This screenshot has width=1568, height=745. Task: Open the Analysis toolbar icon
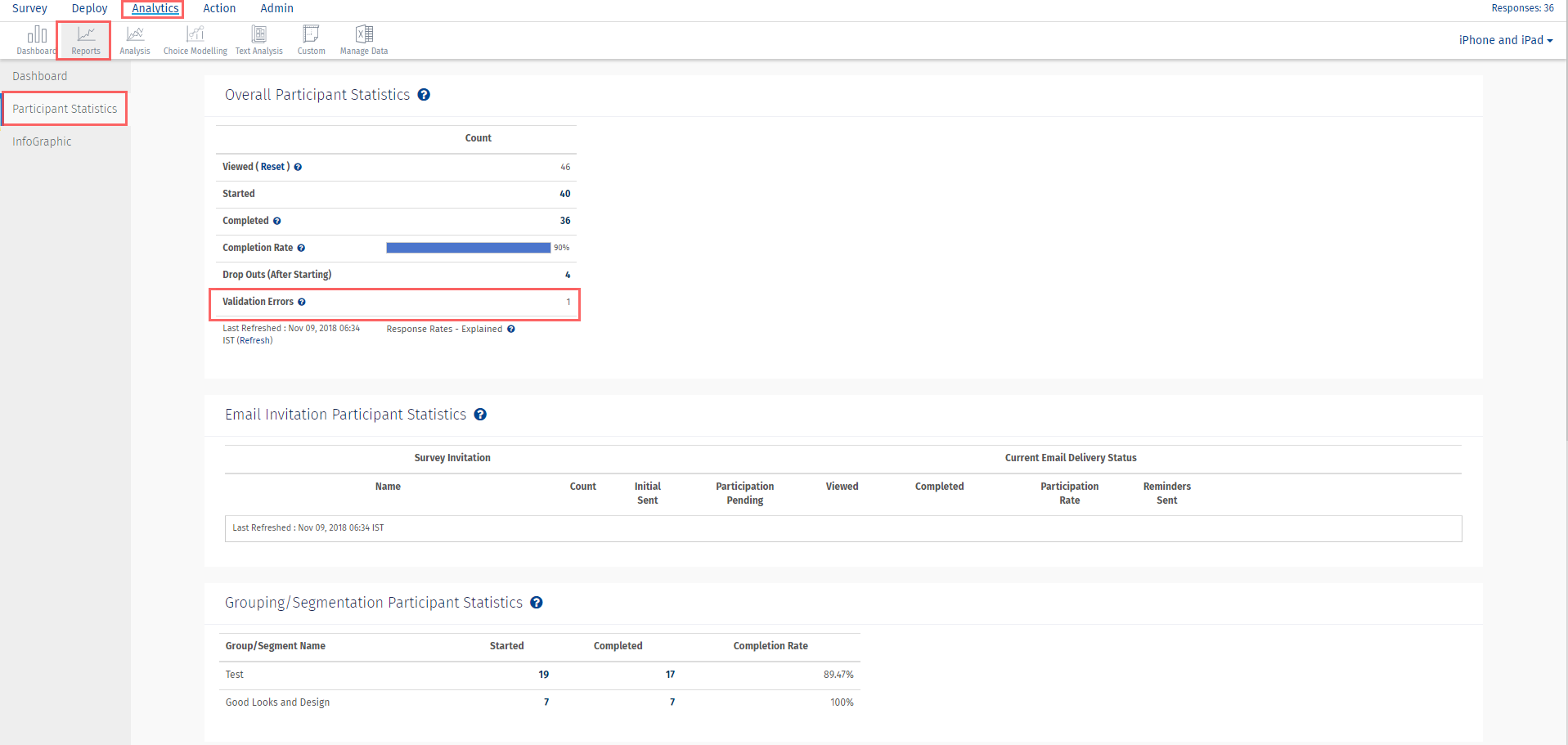[x=135, y=39]
